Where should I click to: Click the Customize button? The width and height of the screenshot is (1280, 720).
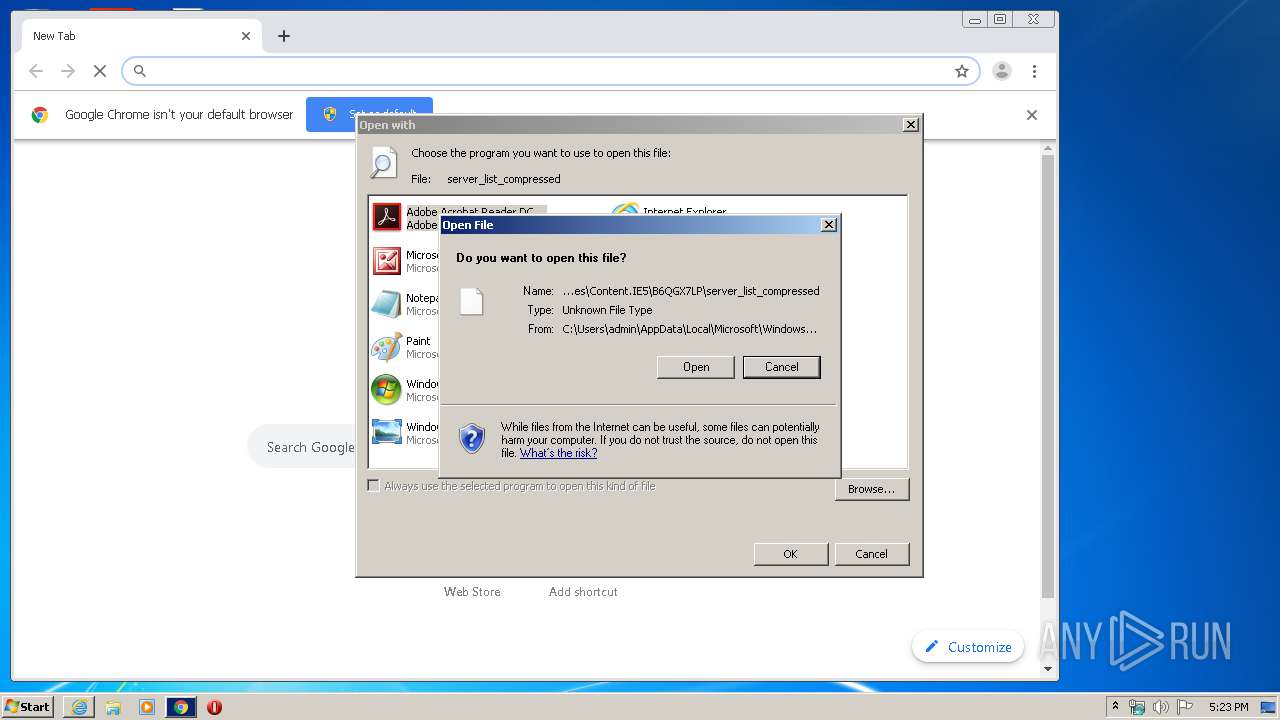[968, 647]
